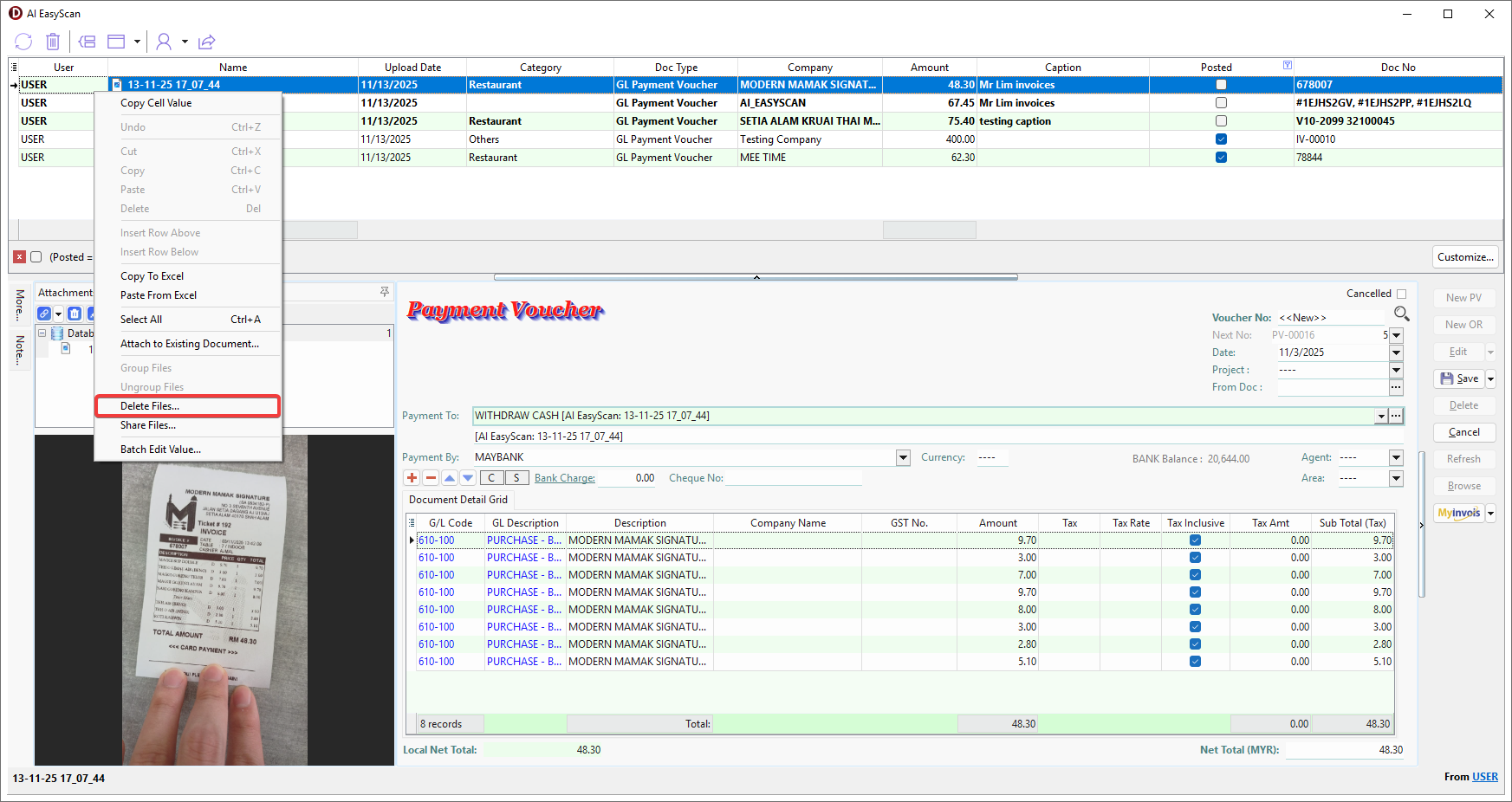This screenshot has width=1512, height=802.
Task: Open the Payment By MAYBANK dropdown
Action: [x=903, y=457]
